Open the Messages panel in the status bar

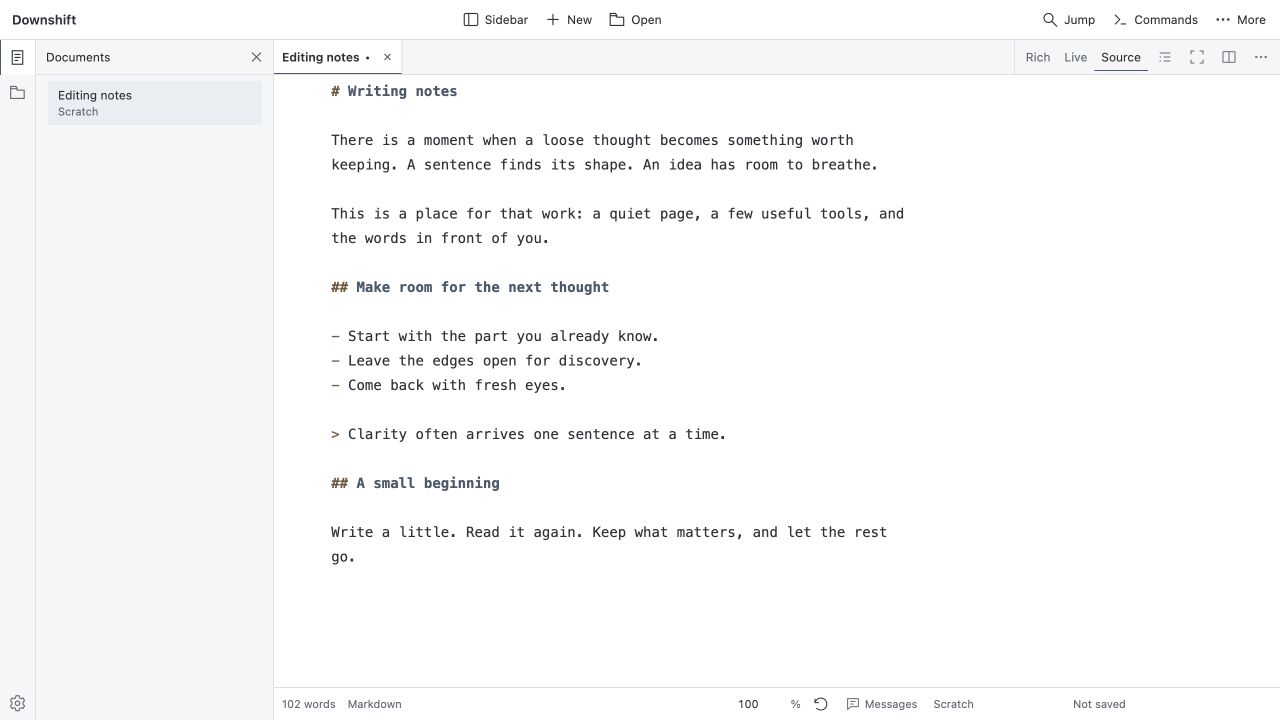pyautogui.click(x=882, y=704)
